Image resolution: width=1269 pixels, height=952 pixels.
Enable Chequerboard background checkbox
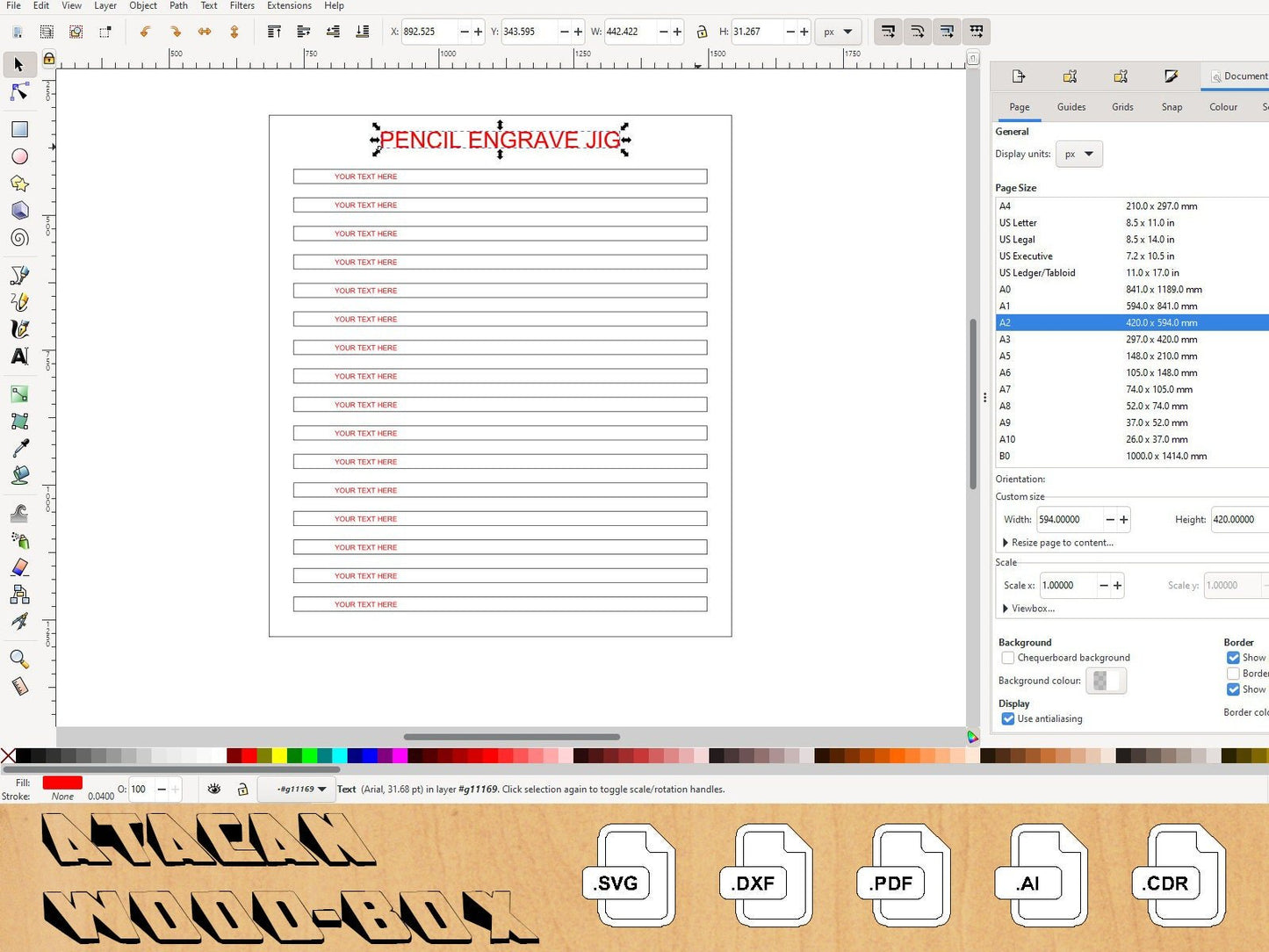point(1008,658)
